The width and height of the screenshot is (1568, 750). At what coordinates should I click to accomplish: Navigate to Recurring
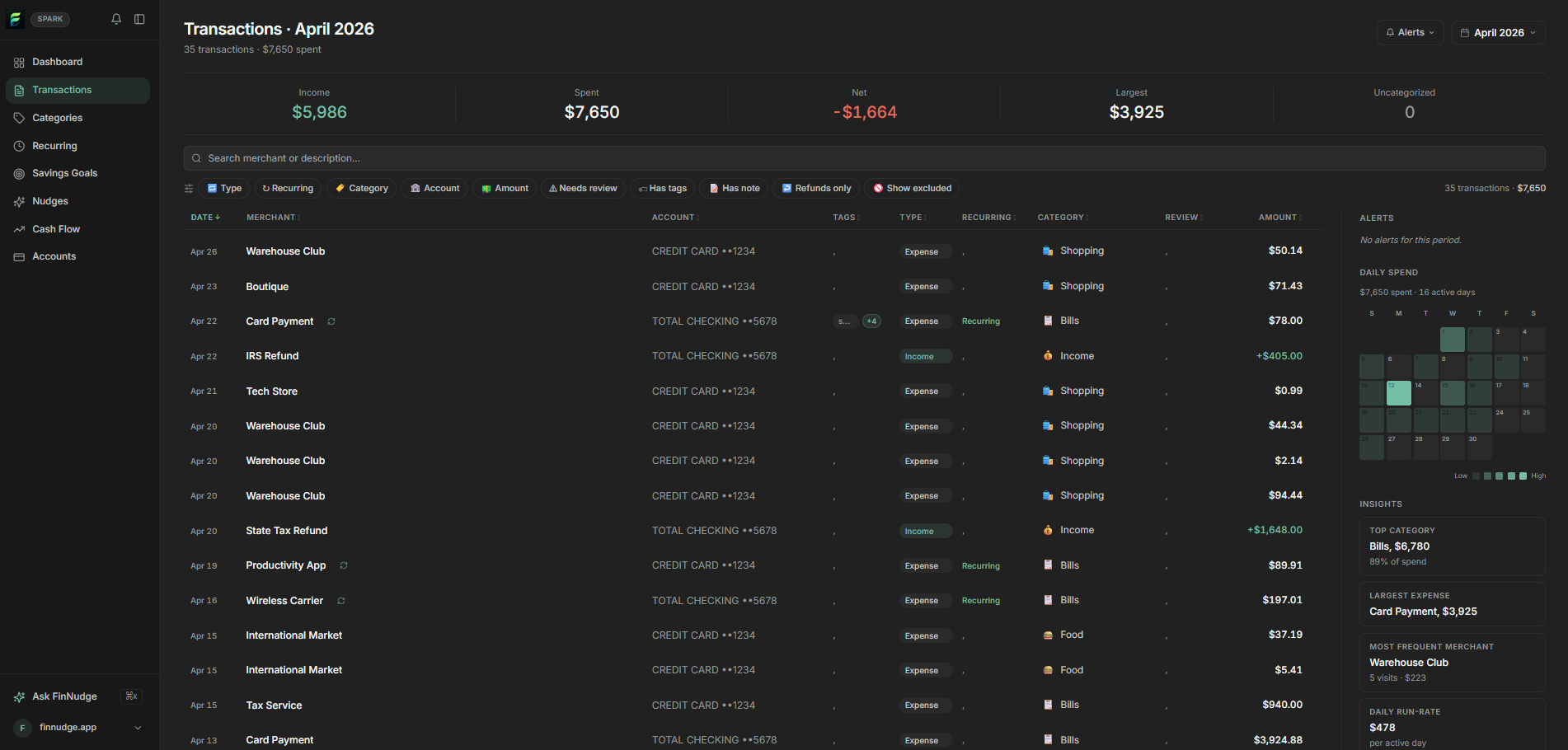click(x=77, y=146)
